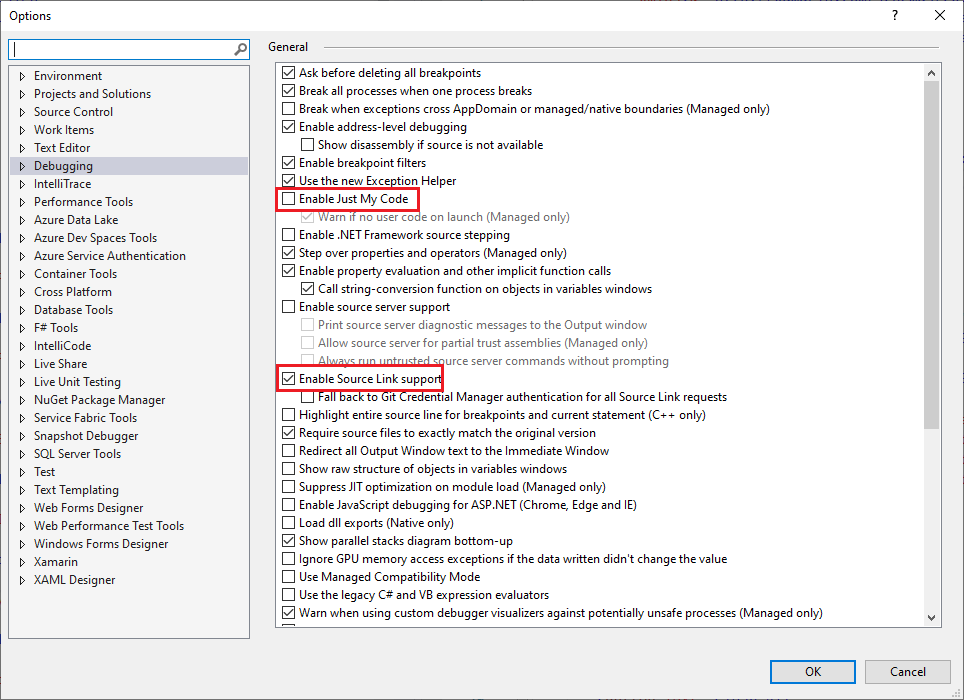This screenshot has width=964, height=700.
Task: Expand the Environment tree node
Action: (23, 76)
